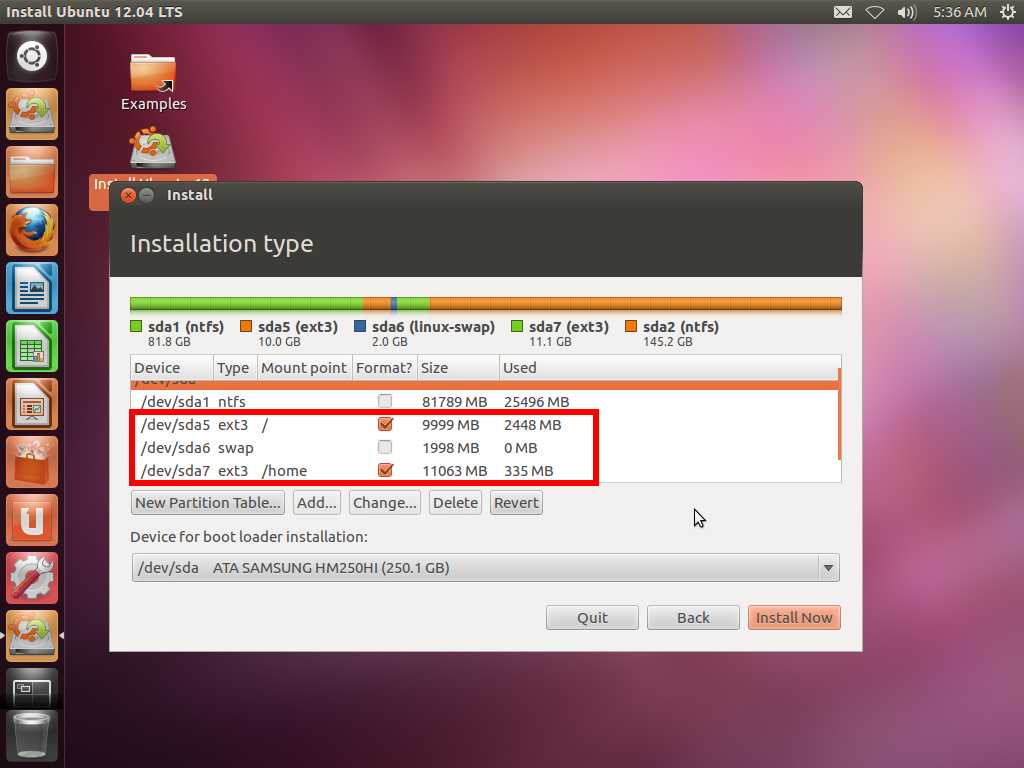Click the Format? column header
This screenshot has height=768, width=1024.
(x=385, y=368)
